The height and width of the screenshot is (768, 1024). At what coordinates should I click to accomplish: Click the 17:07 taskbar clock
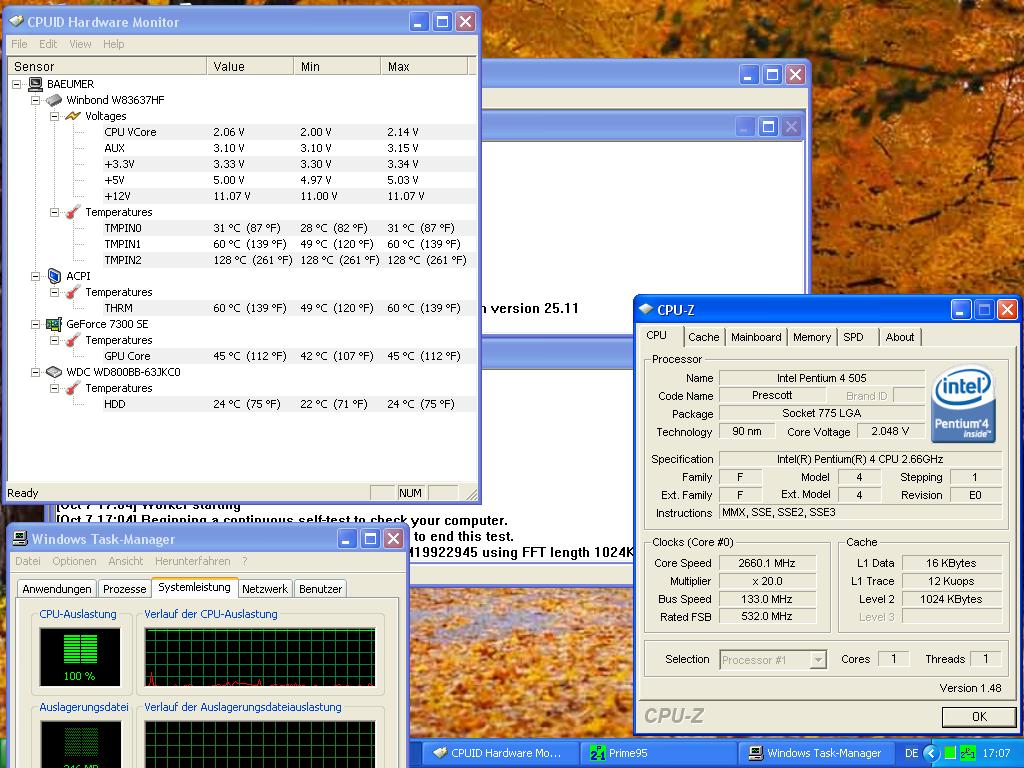tap(996, 753)
